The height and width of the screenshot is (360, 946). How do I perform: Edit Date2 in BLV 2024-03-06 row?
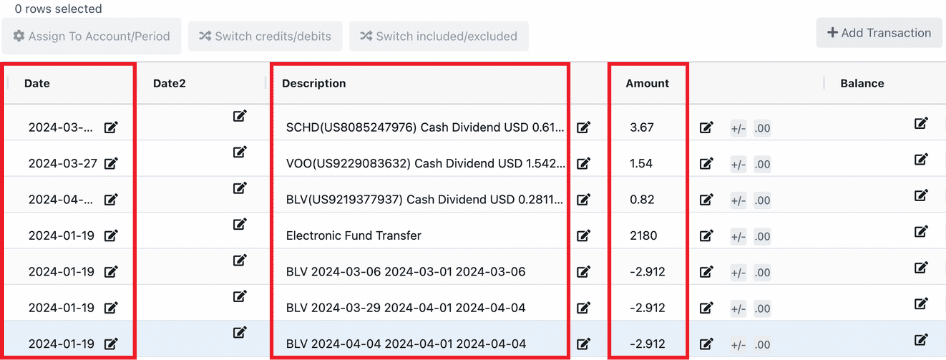pos(240,261)
